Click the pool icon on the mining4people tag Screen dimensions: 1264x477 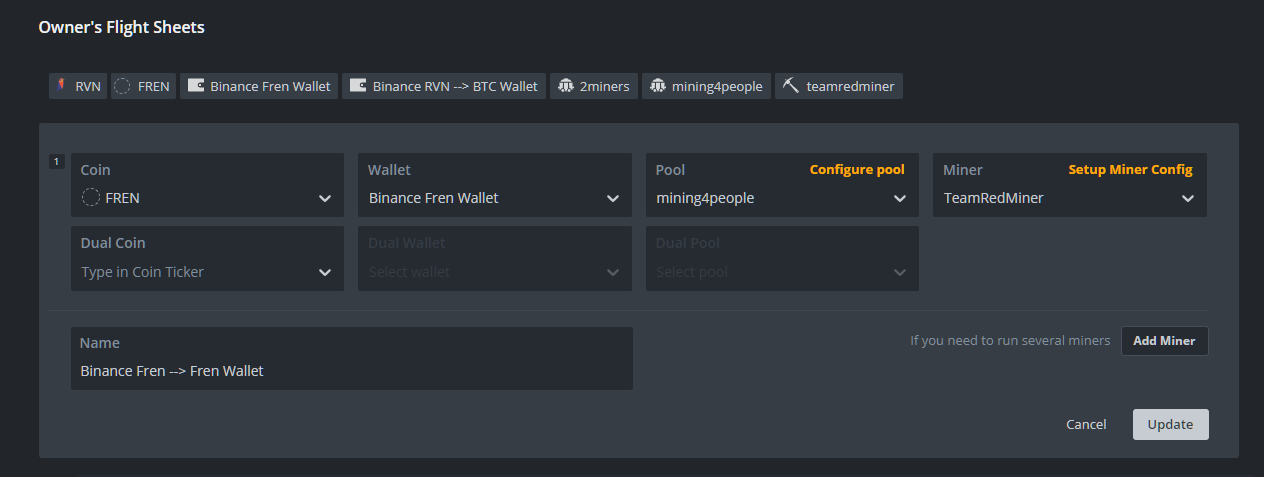[x=657, y=86]
